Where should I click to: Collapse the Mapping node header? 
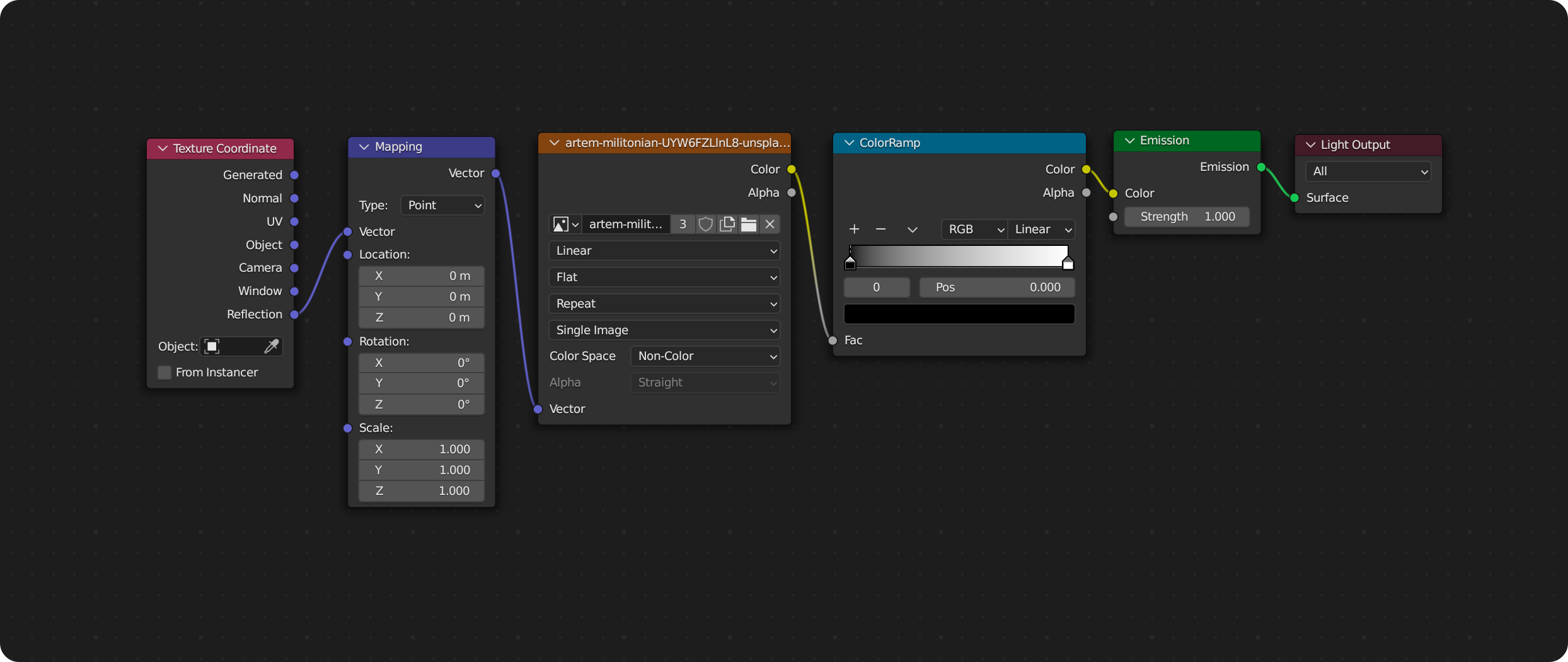(x=364, y=146)
